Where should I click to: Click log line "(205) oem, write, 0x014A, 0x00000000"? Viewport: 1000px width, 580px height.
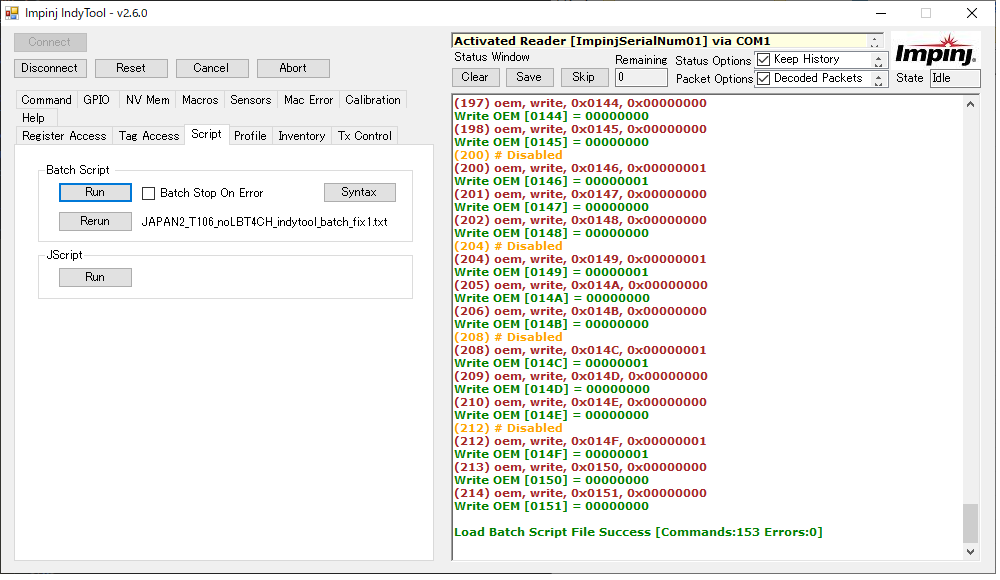(581, 285)
